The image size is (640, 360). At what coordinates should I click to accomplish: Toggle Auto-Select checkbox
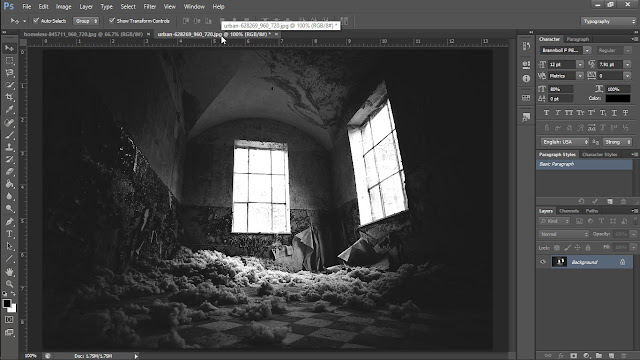(36, 20)
